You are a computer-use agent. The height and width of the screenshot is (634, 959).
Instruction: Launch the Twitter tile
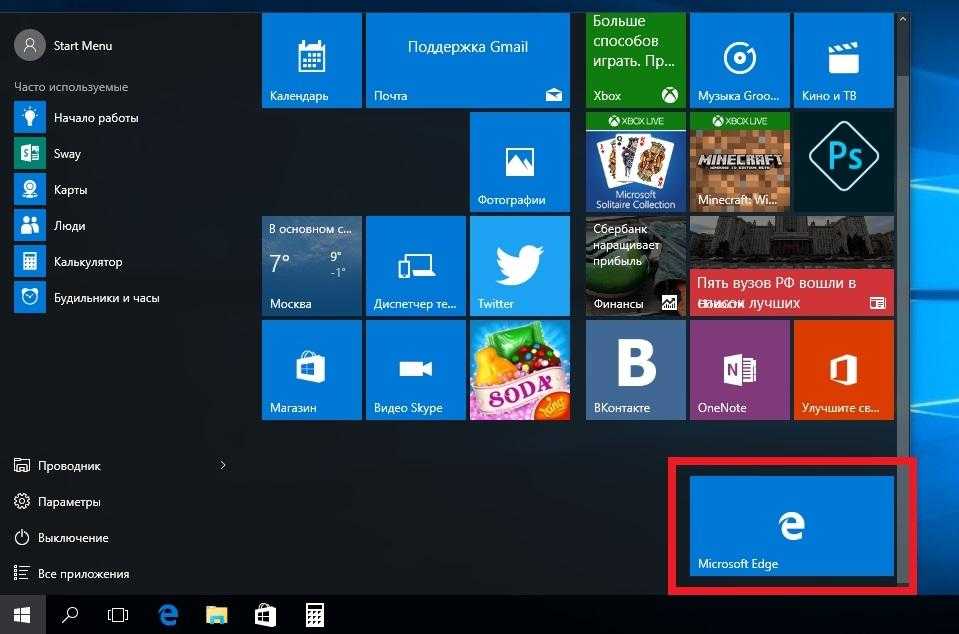519,266
